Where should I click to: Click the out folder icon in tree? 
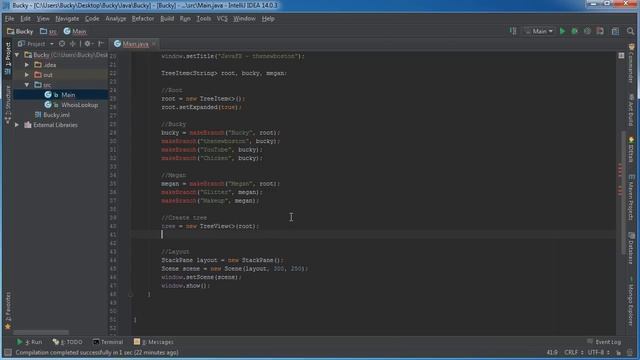coord(38,75)
